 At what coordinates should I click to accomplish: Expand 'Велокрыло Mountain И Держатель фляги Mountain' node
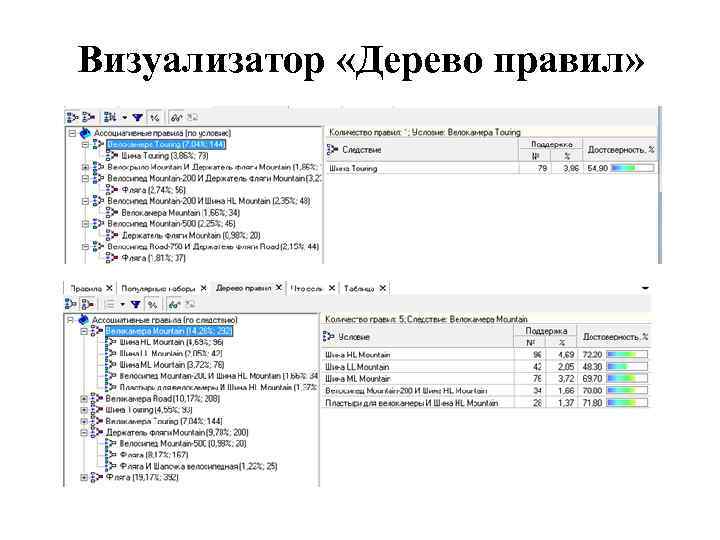tap(85, 167)
